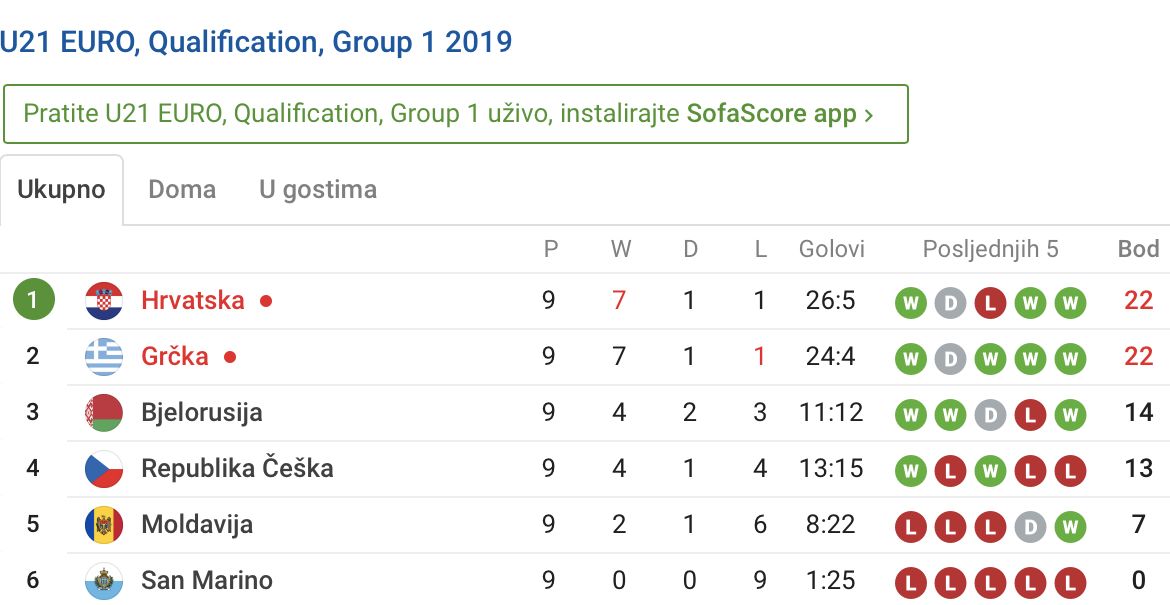Click the San Marino flag icon
This screenshot has height=605, width=1170.
click(103, 581)
